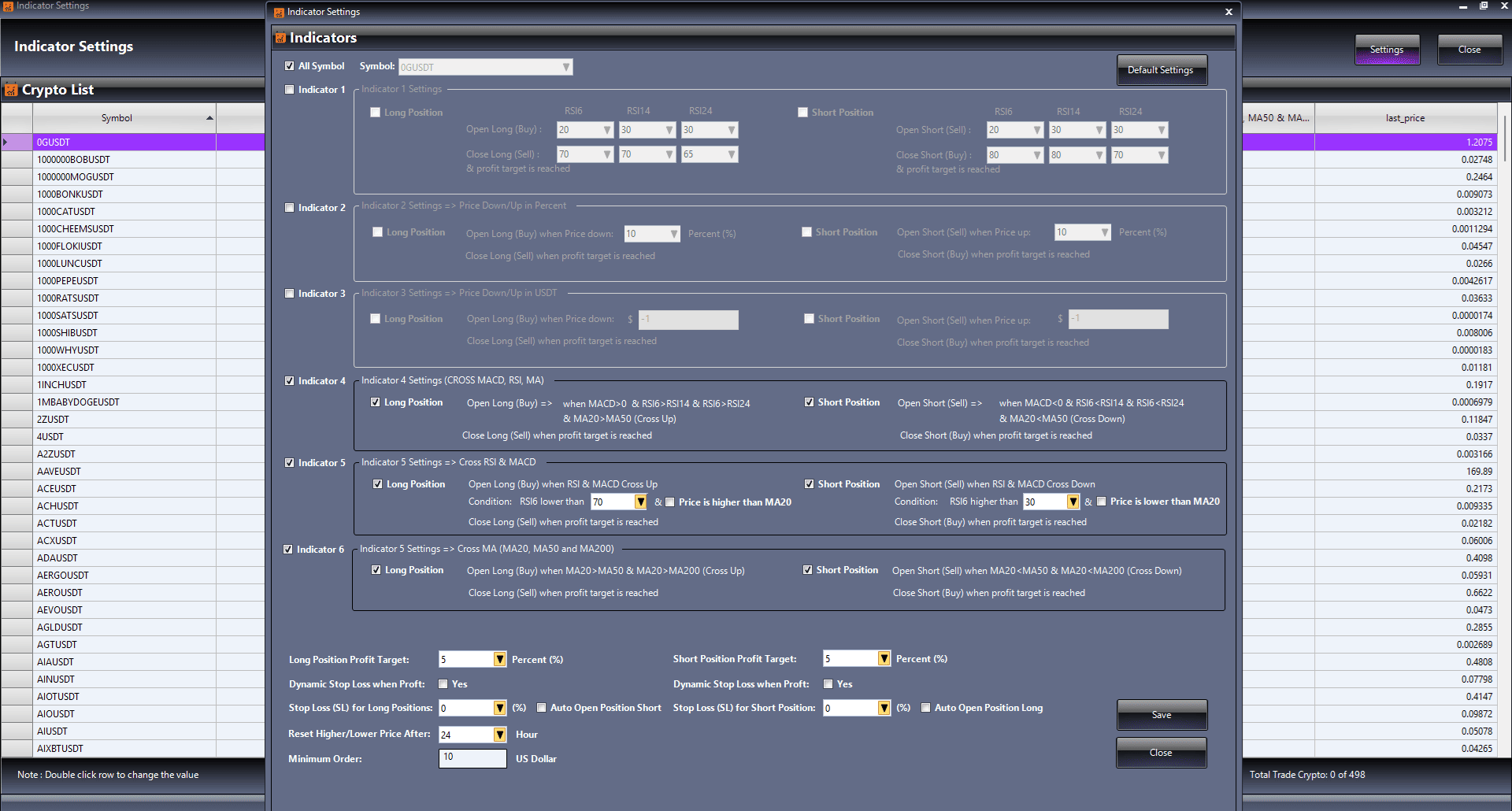The image size is (1512, 811).
Task: Click the sort arrow in Symbol column
Action: pos(209,118)
